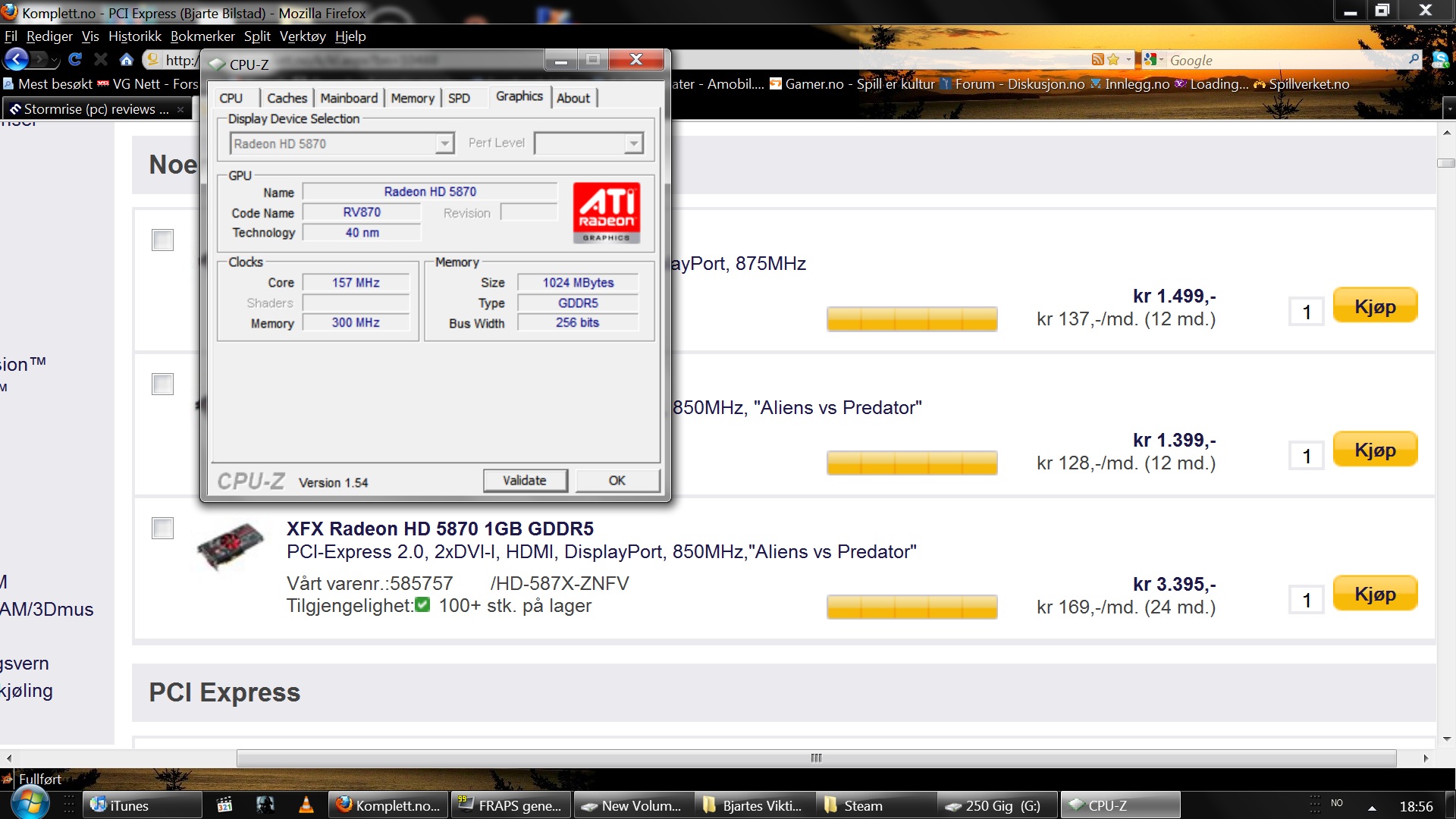Screen dimensions: 1456x819
Task: Click Kjøp for the kr 3.395 product
Action: pyautogui.click(x=1375, y=593)
